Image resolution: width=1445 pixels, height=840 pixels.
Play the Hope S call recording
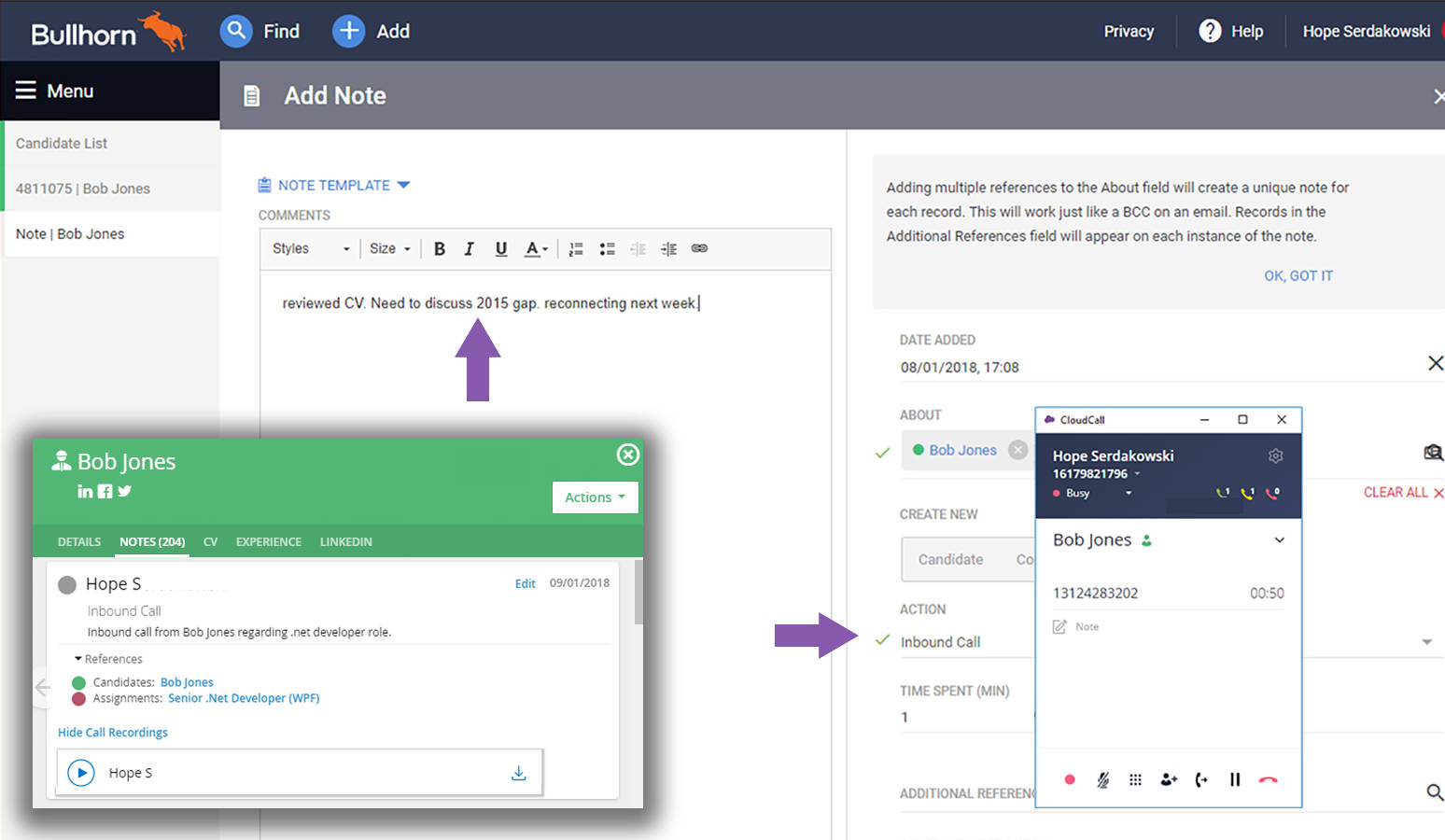81,773
